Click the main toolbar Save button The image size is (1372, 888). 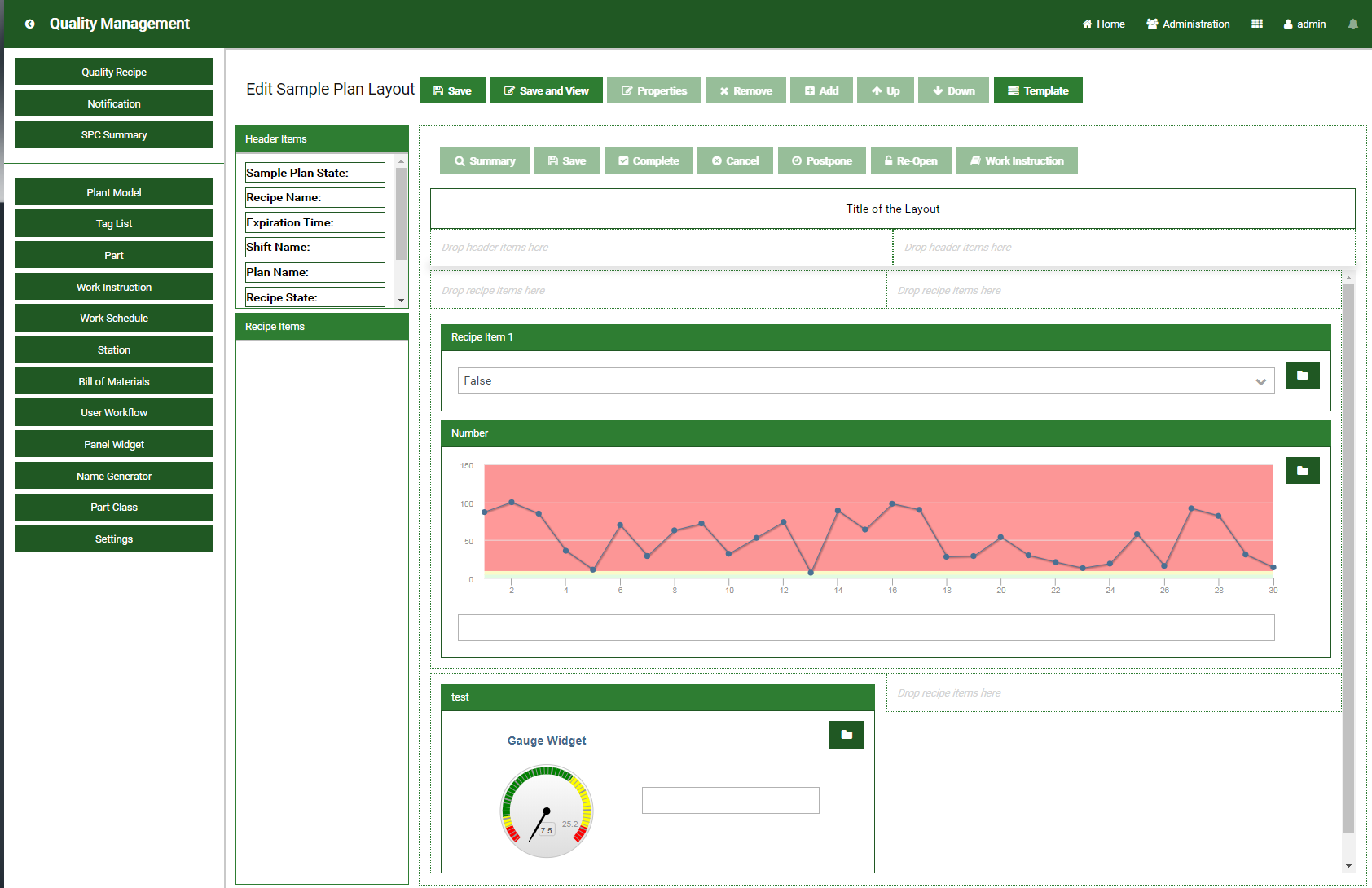[x=452, y=90]
